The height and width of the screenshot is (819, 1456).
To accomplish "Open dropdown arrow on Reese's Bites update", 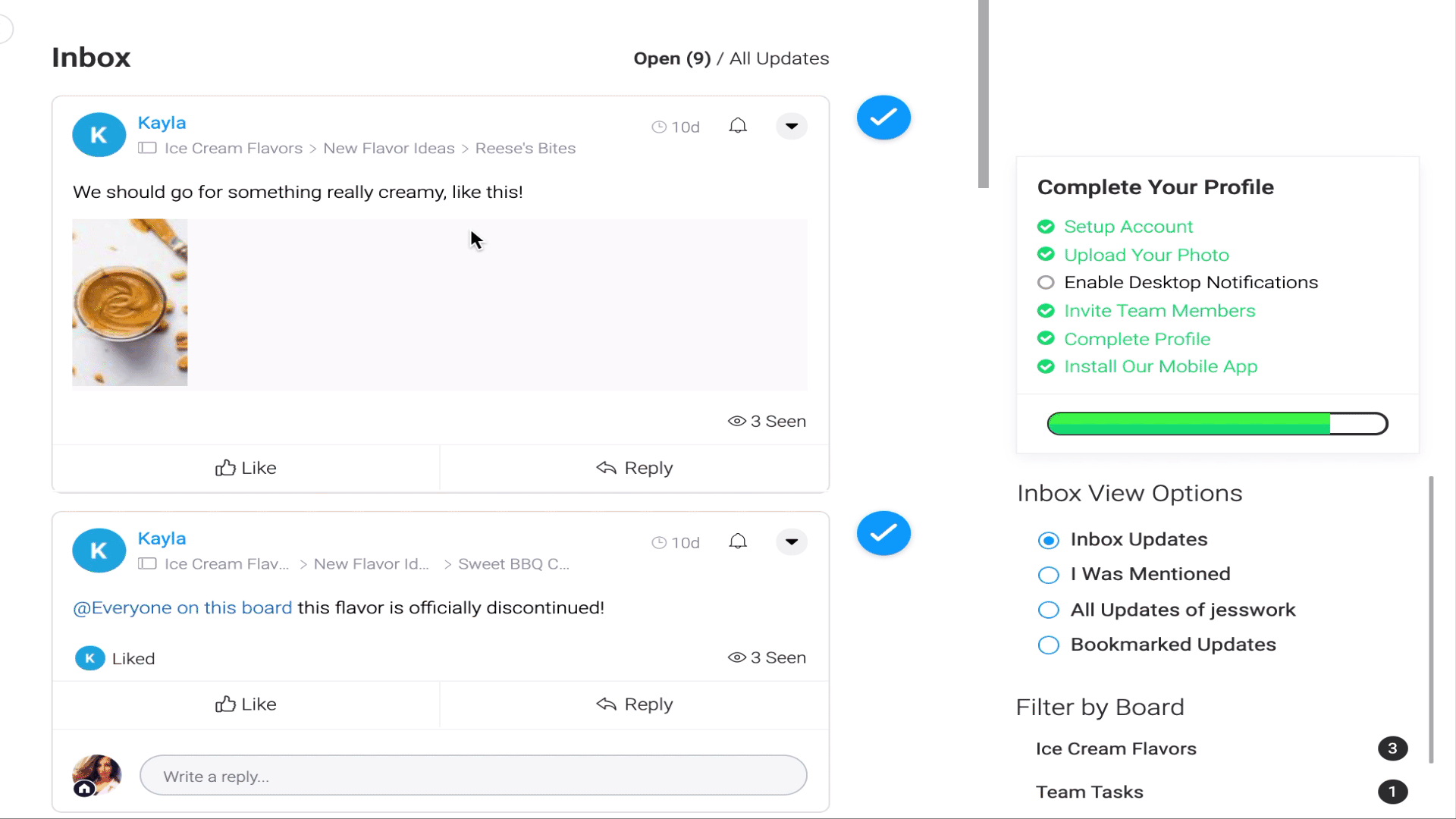I will click(x=792, y=126).
